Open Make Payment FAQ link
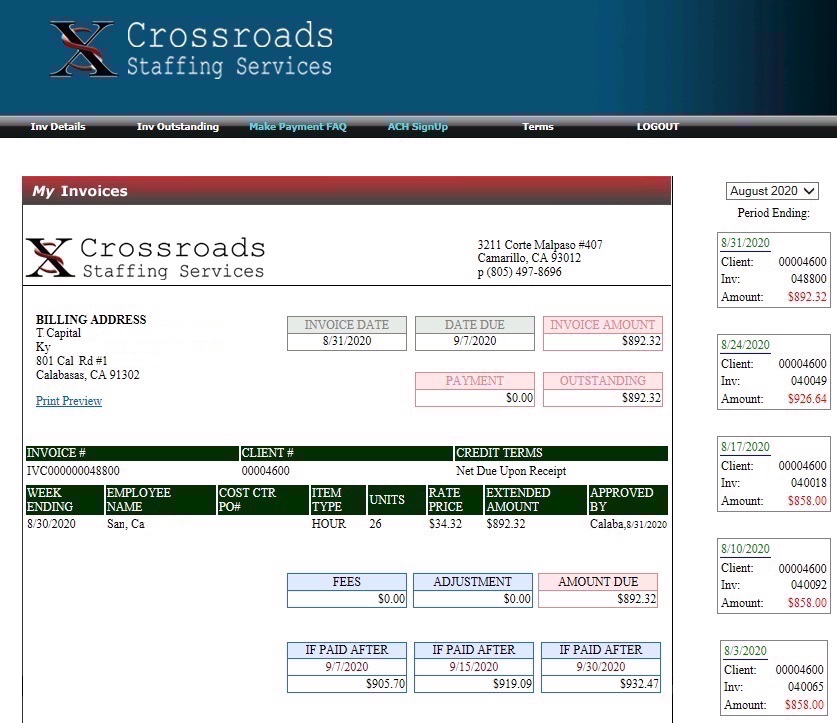This screenshot has height=723, width=837. click(x=297, y=127)
